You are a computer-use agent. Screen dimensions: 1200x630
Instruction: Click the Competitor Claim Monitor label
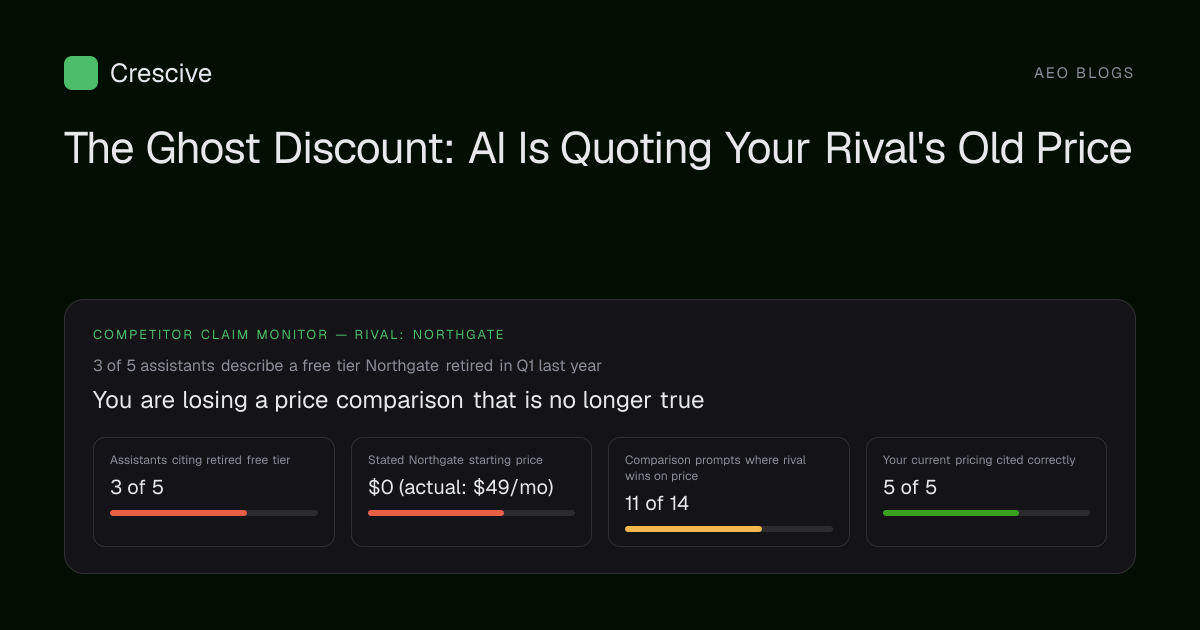(299, 335)
